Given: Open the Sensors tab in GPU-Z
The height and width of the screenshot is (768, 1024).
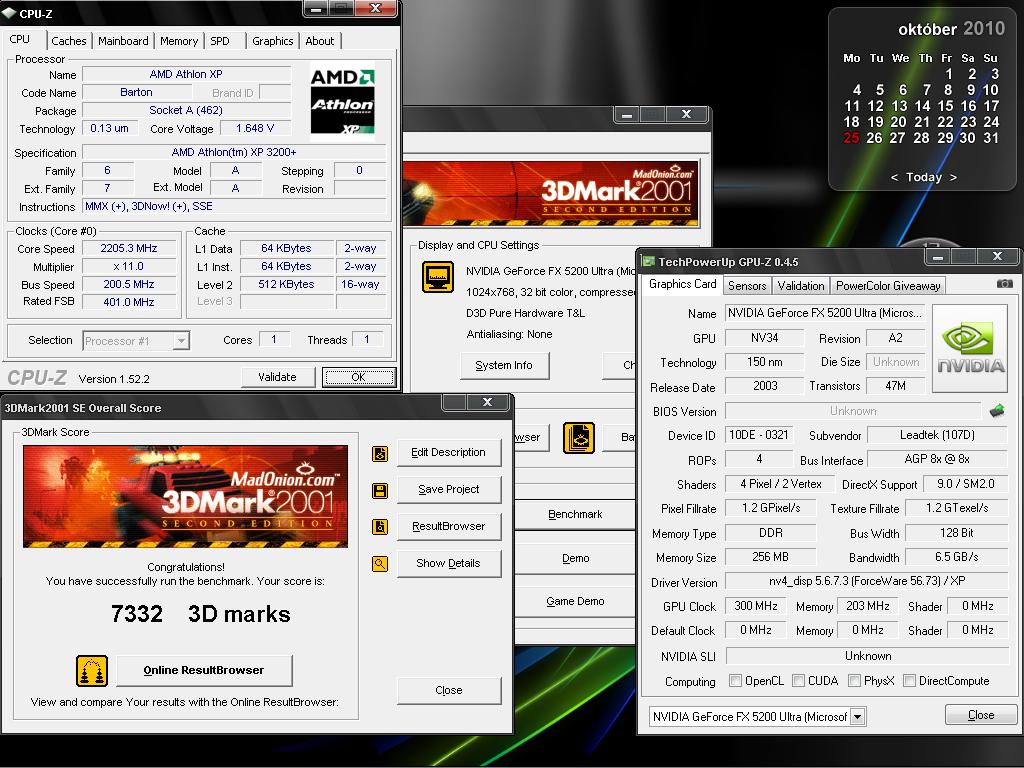Looking at the screenshot, I should 747,285.
